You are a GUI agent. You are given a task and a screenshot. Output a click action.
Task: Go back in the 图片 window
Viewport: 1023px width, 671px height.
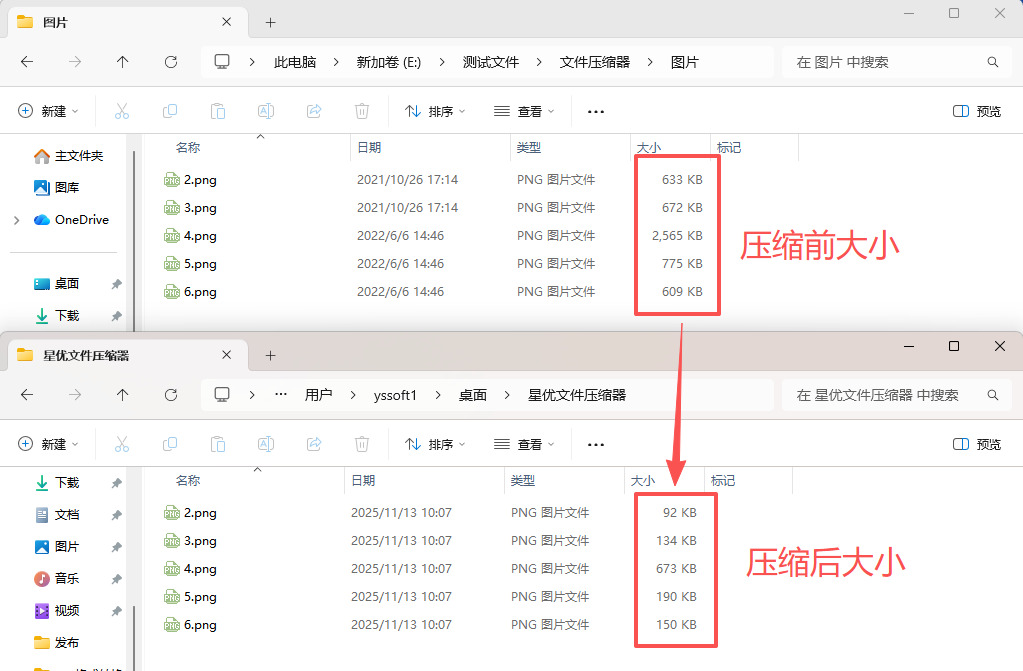[x=27, y=62]
